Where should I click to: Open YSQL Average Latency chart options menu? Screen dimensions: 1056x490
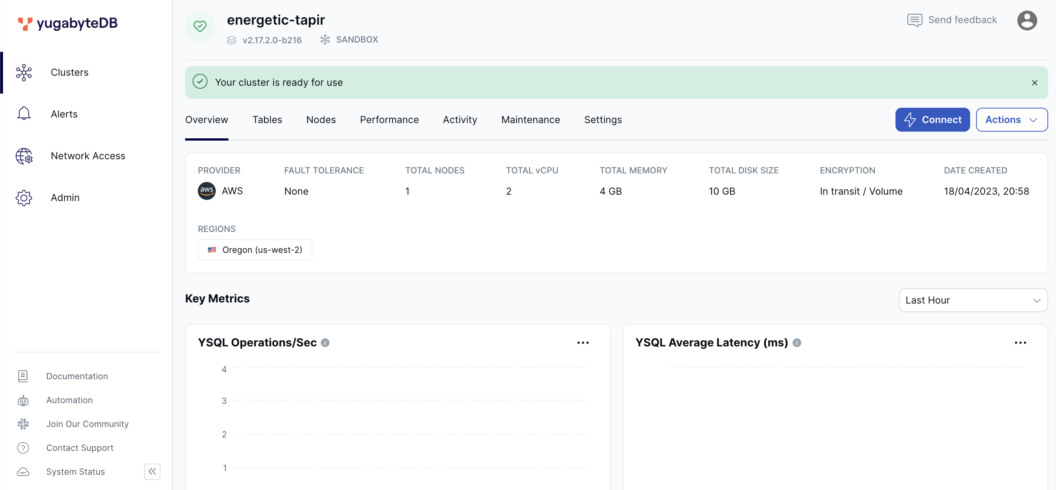point(1020,343)
